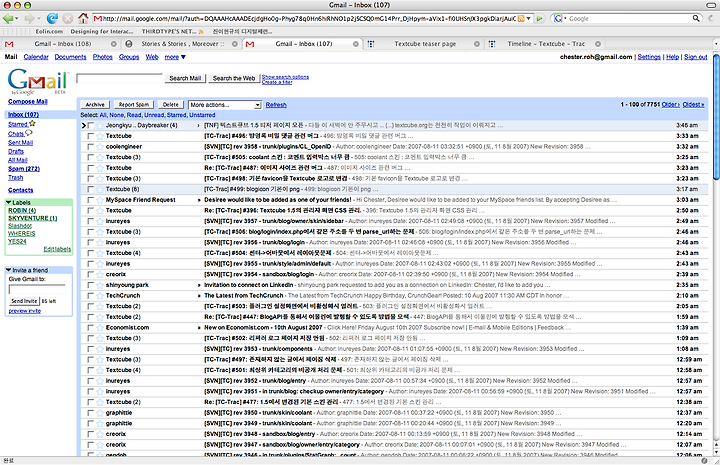Switch to Timeline - Textcube - Trac tab
The height and width of the screenshot is (465, 720).
coord(546,44)
